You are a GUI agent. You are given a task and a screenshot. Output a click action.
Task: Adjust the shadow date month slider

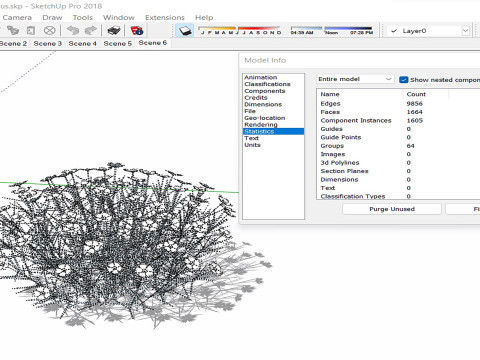click(x=240, y=31)
